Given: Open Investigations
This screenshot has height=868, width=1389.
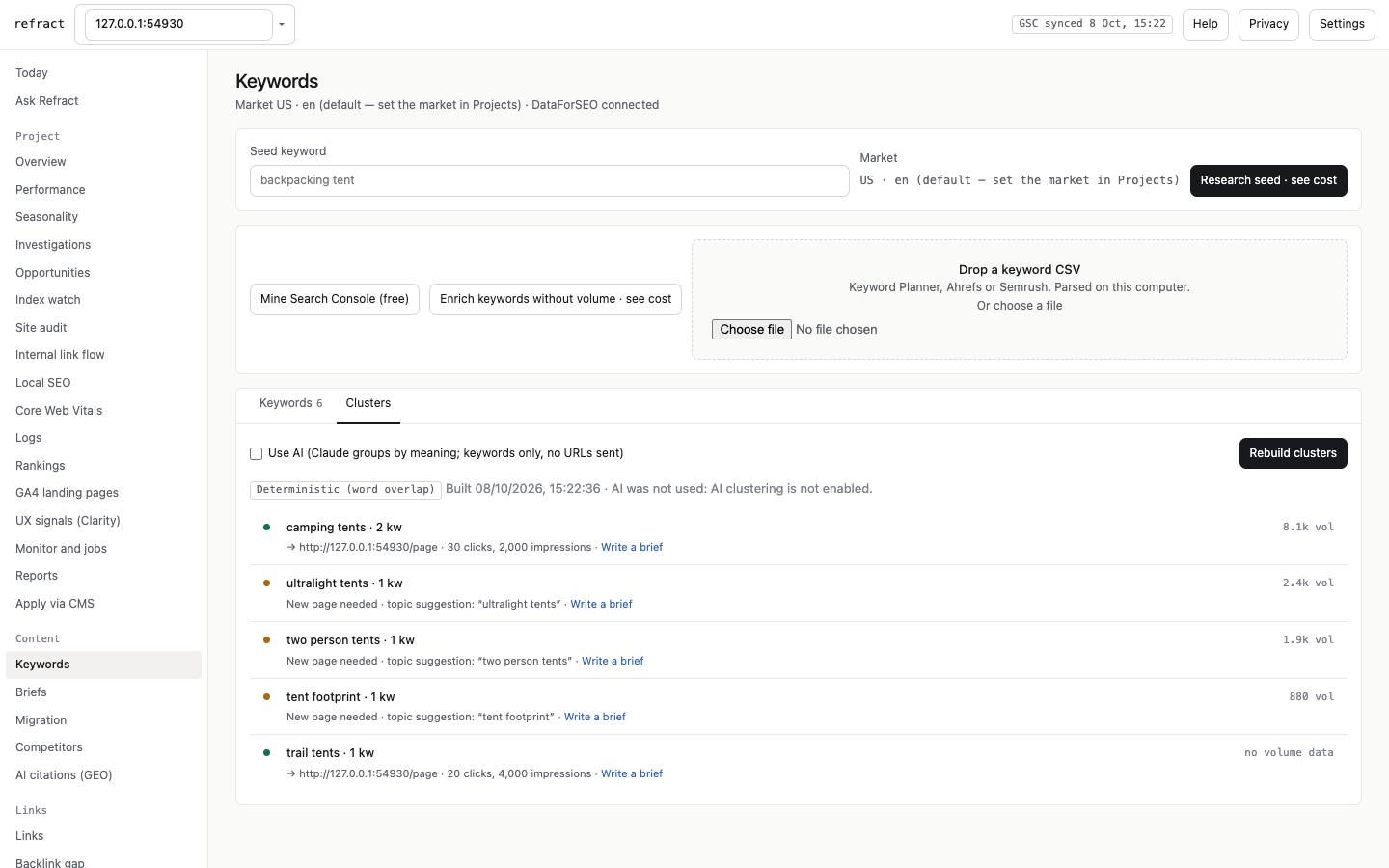Looking at the screenshot, I should pyautogui.click(x=103, y=245).
